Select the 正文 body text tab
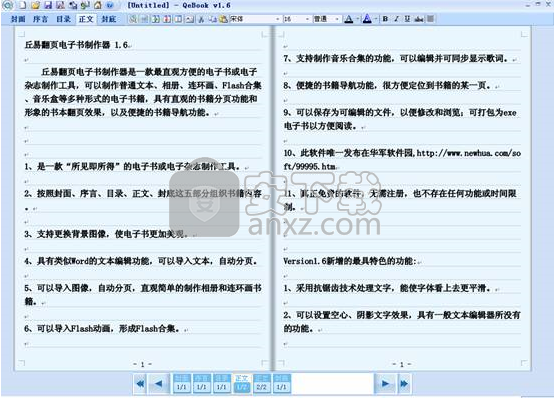The image size is (554, 398). (x=86, y=19)
